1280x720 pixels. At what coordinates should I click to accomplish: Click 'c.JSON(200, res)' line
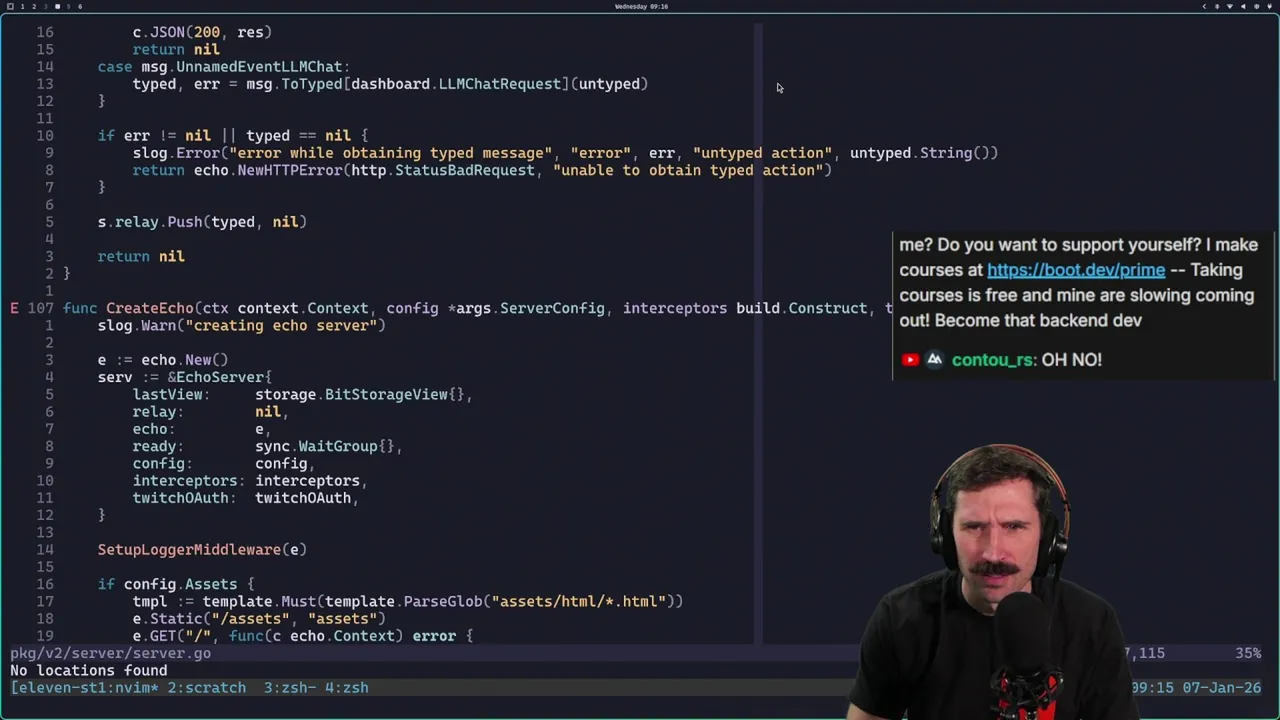point(202,32)
